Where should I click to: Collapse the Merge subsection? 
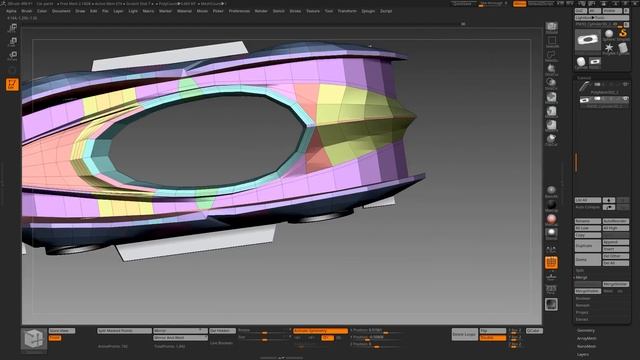coord(581,278)
